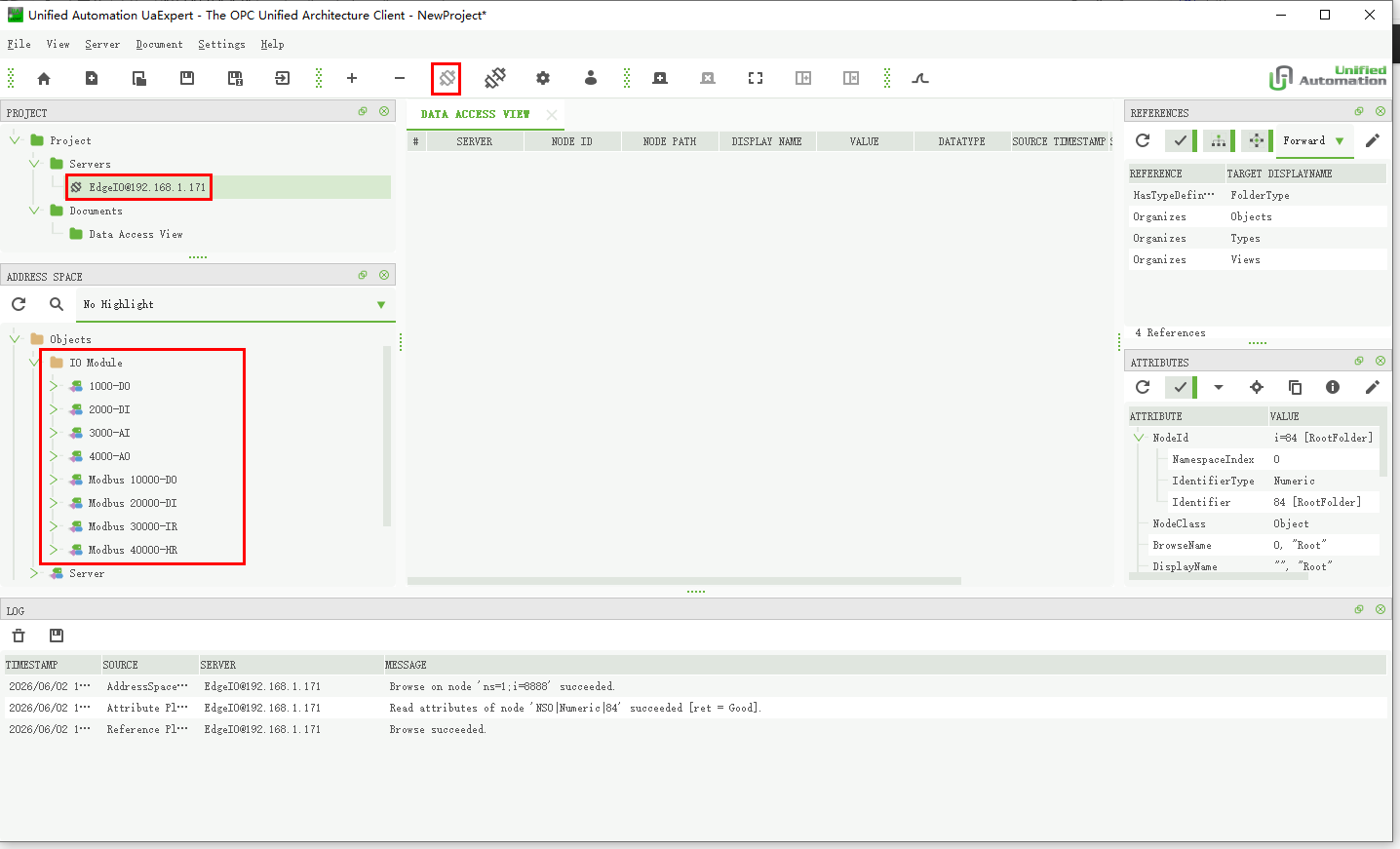Click the user identity toolbar icon
Viewport: 1400px width, 849px height.
591,78
